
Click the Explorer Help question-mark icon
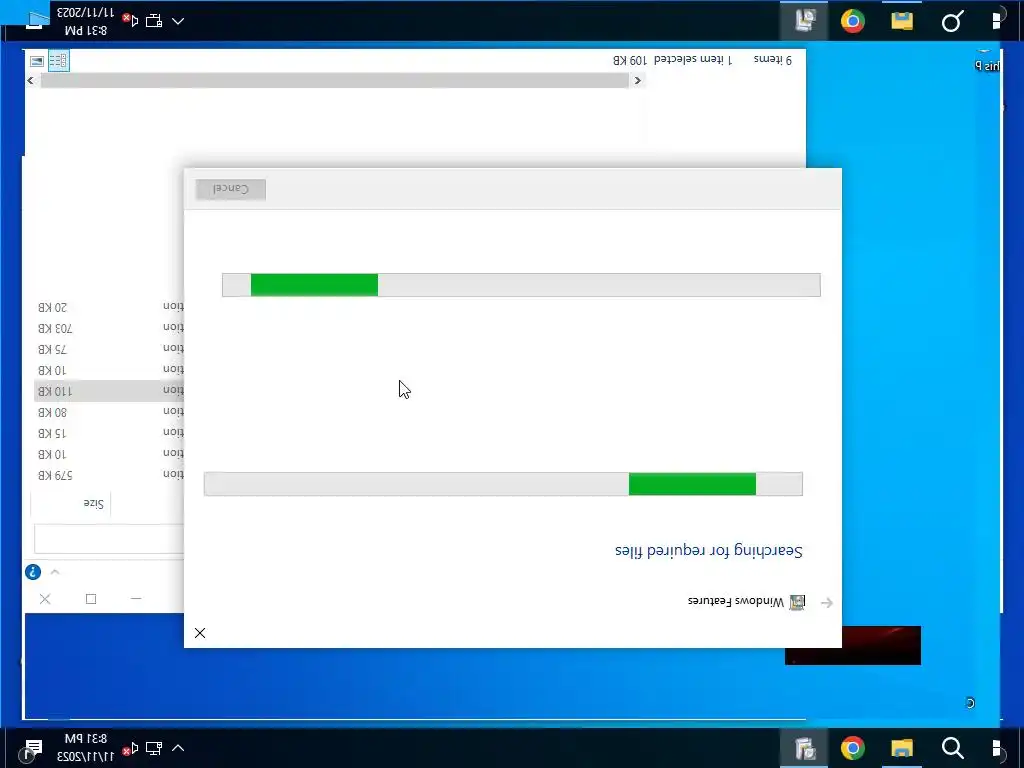tap(33, 572)
